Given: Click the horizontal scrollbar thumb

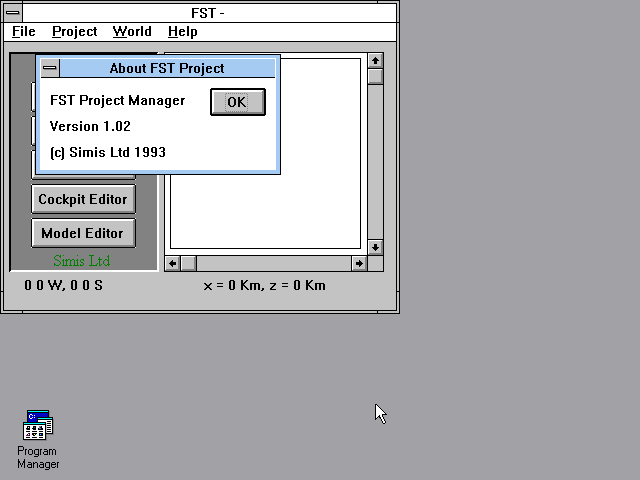Looking at the screenshot, I should (x=189, y=263).
